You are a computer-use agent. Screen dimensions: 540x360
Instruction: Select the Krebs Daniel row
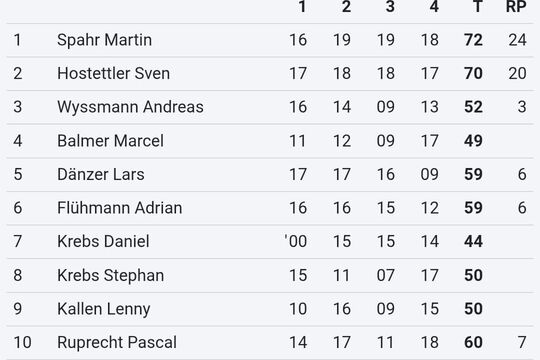pos(270,241)
